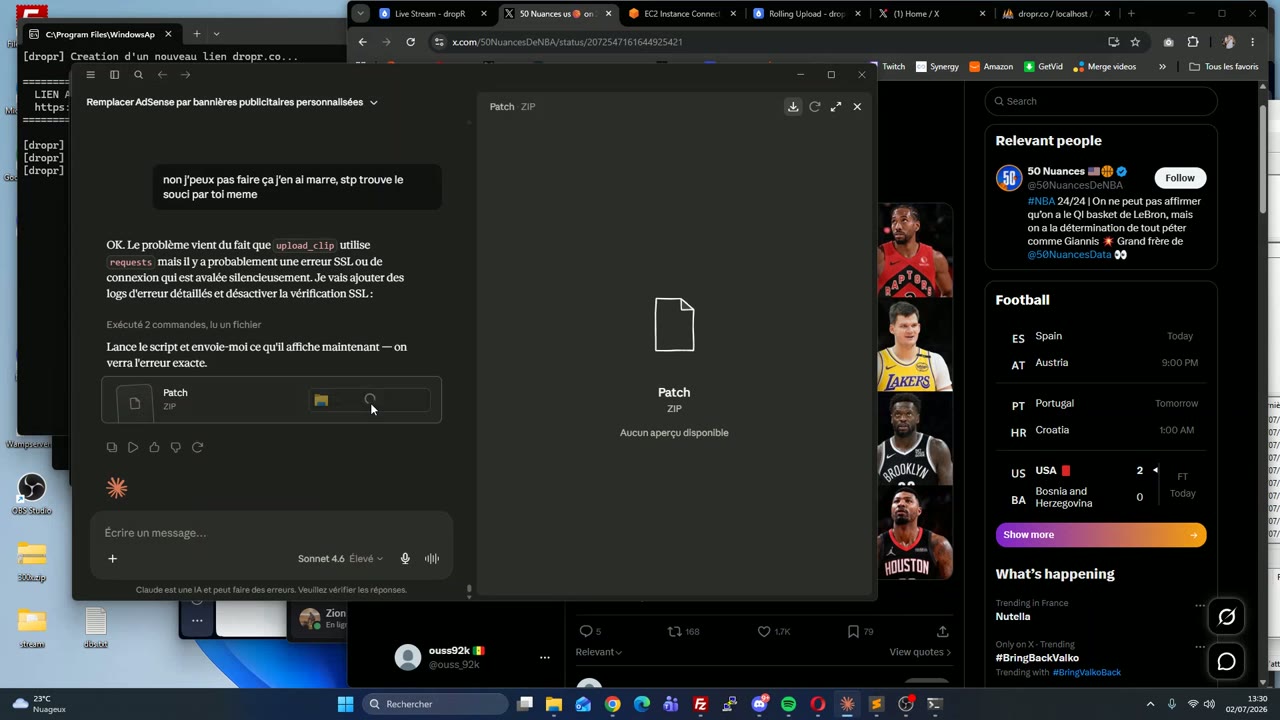This screenshot has height=720, width=1280.
Task: Add an attachment with the plus button
Action: tap(112, 559)
